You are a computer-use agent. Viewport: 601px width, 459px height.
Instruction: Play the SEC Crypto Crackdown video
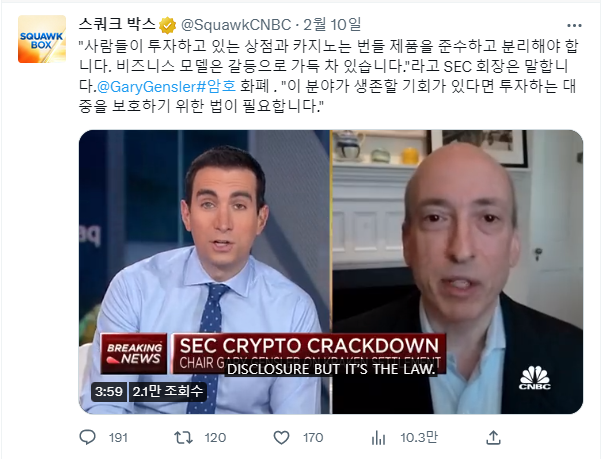coord(331,272)
